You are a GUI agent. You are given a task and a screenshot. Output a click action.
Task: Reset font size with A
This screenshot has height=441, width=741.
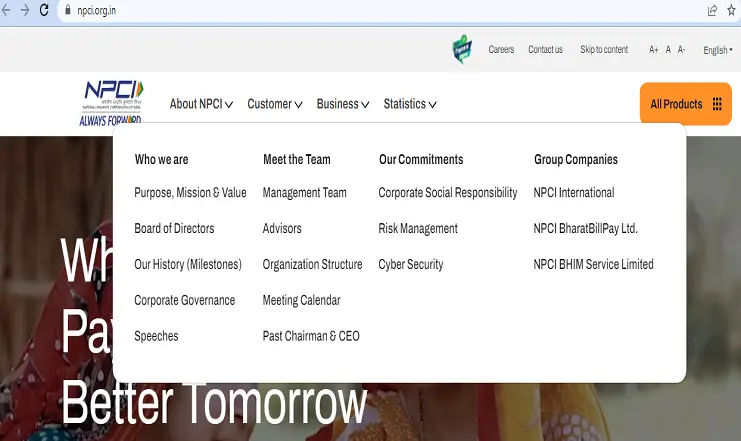[668, 50]
